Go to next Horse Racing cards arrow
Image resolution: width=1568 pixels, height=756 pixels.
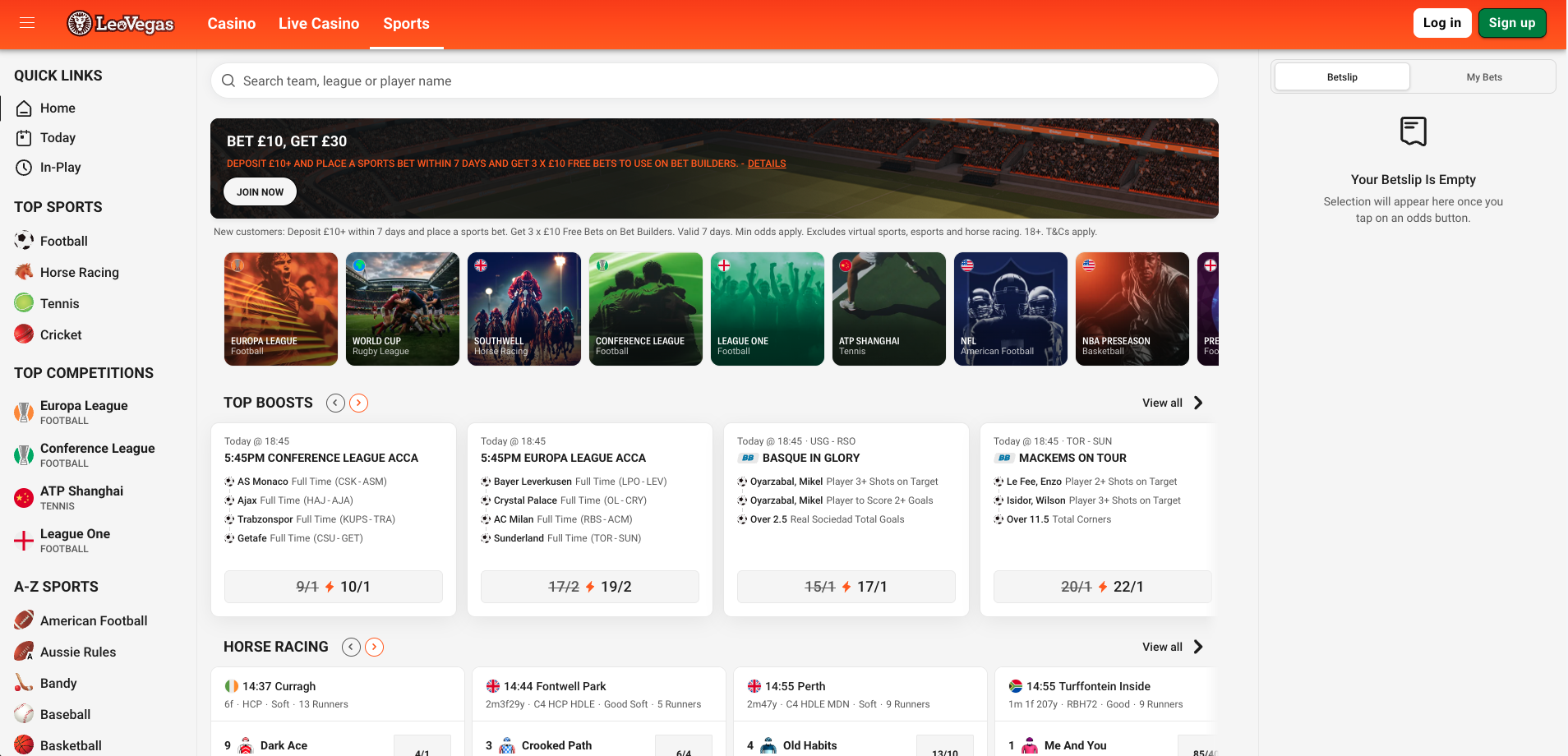pyautogui.click(x=374, y=647)
